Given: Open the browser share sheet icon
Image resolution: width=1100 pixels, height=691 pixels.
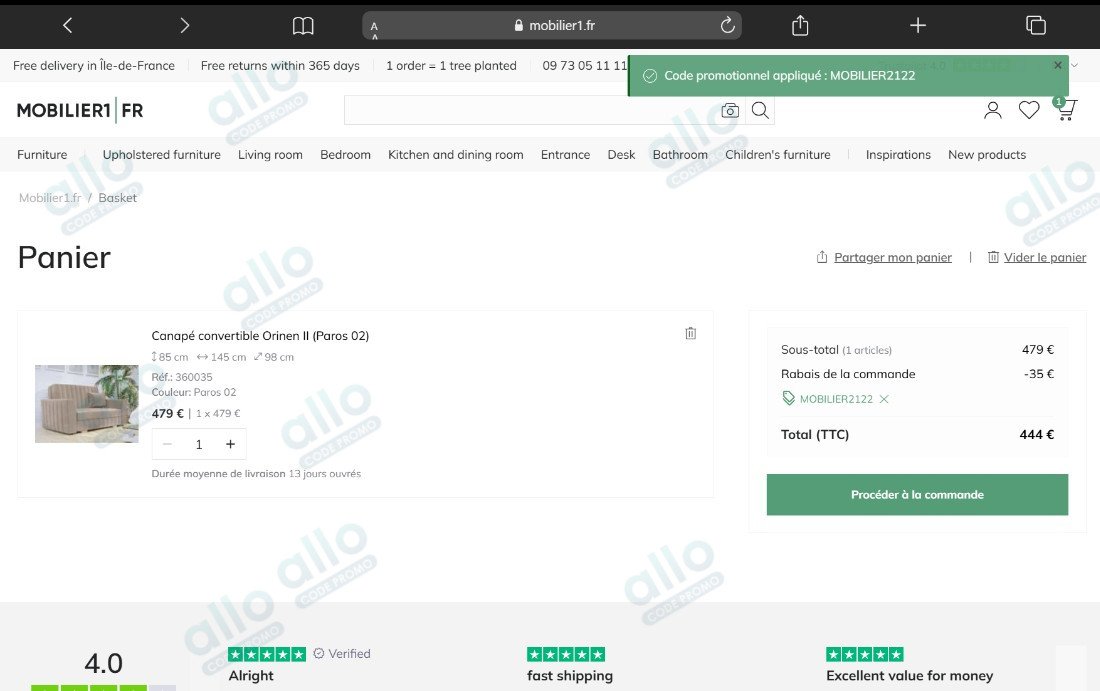Looking at the screenshot, I should click(800, 25).
